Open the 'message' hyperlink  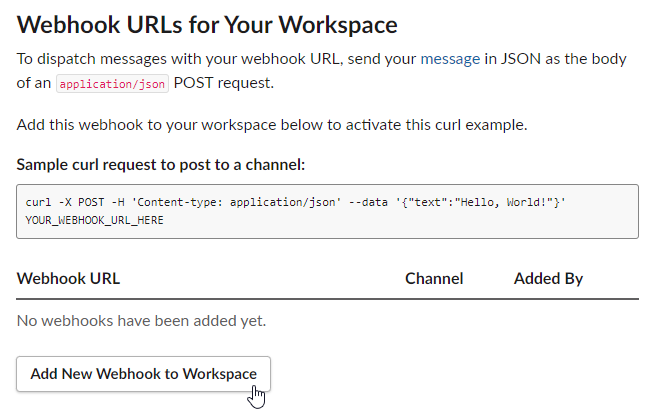pos(450,59)
